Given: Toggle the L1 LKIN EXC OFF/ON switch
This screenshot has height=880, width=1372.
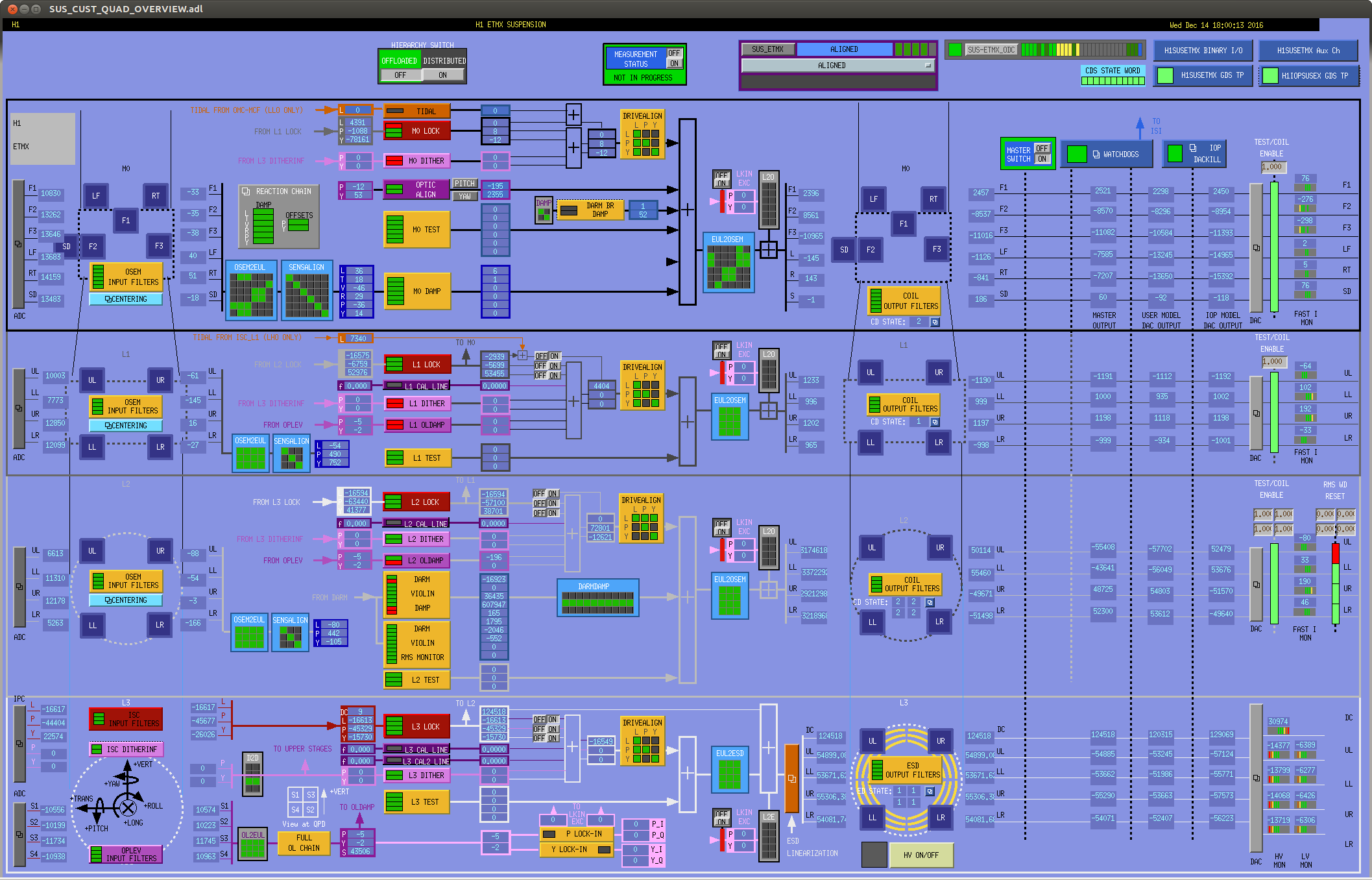Looking at the screenshot, I should click(722, 350).
